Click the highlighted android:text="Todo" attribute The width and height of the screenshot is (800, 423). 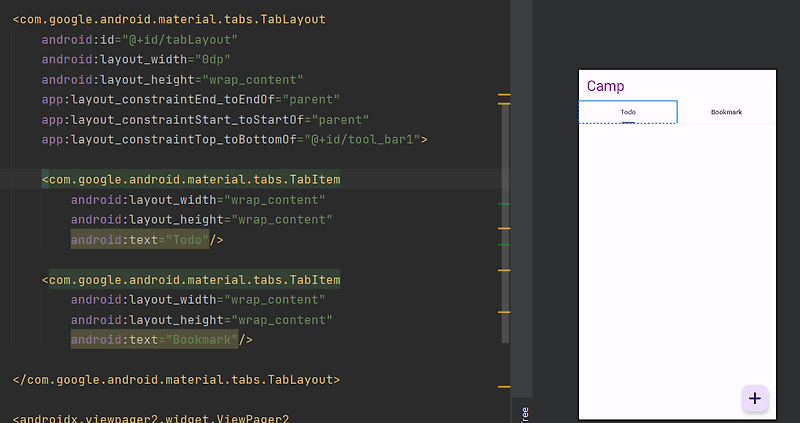tap(140, 240)
